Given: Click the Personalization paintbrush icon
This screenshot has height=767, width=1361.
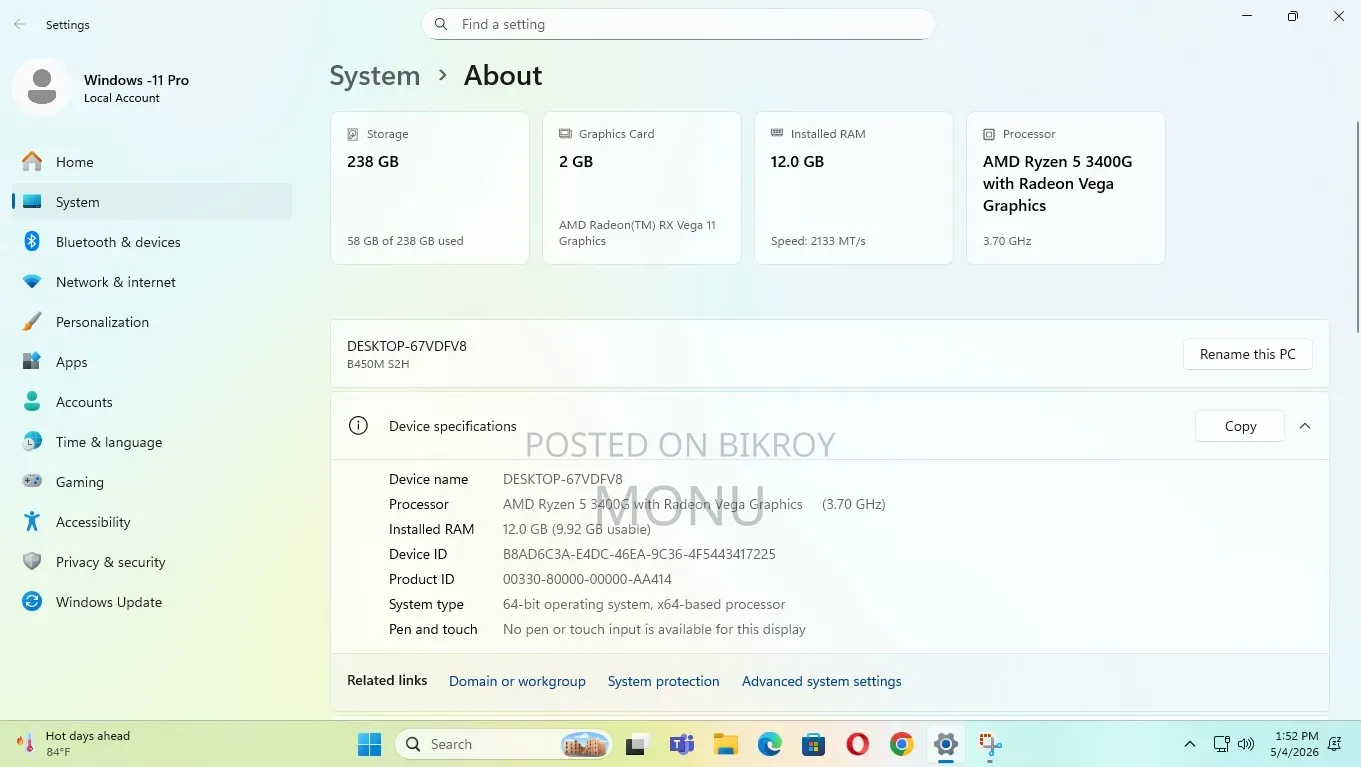Looking at the screenshot, I should coord(32,322).
